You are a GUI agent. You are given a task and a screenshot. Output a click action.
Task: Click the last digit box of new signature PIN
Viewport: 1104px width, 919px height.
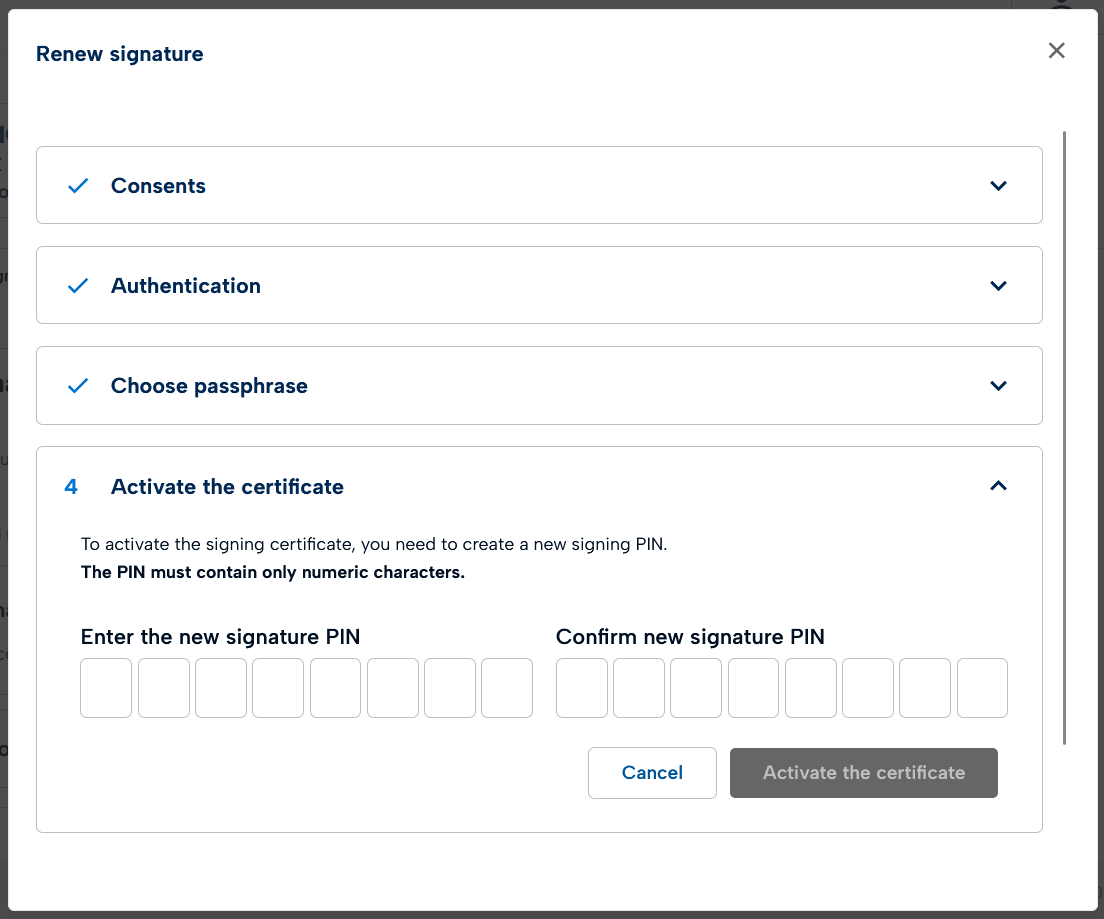pyautogui.click(x=507, y=688)
